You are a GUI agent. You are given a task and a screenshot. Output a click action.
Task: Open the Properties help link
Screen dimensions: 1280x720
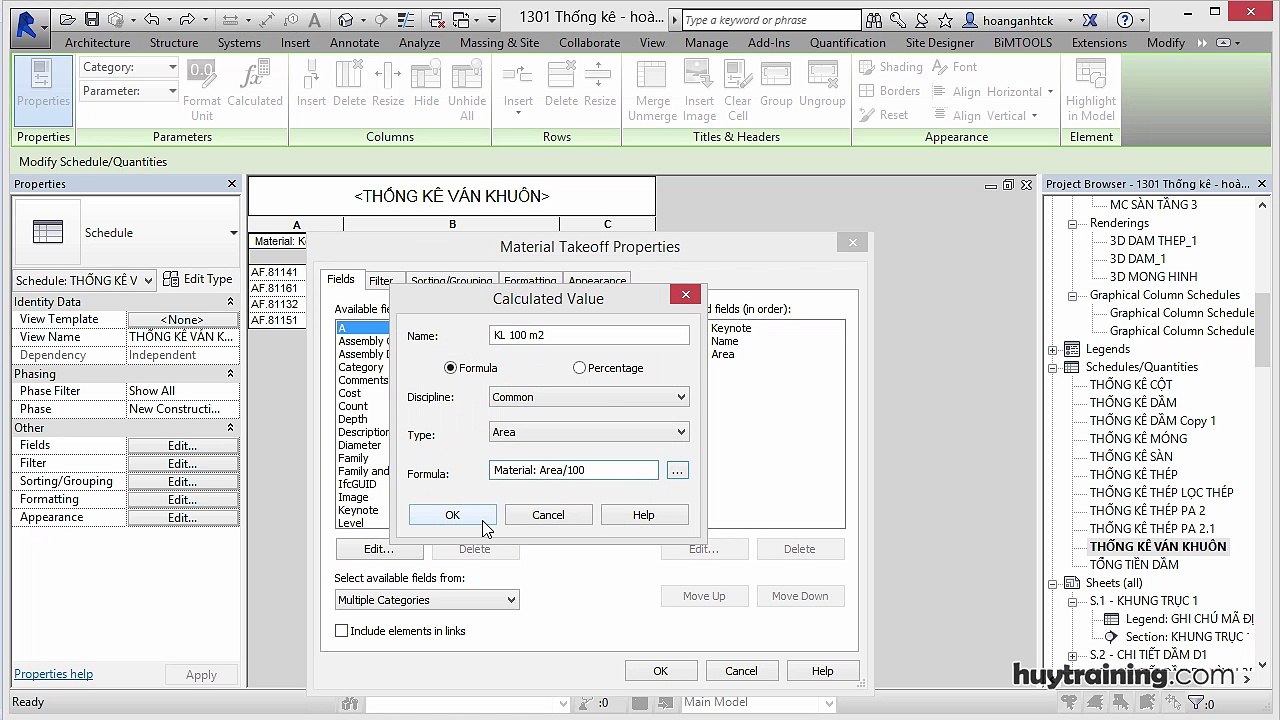pyautogui.click(x=53, y=674)
